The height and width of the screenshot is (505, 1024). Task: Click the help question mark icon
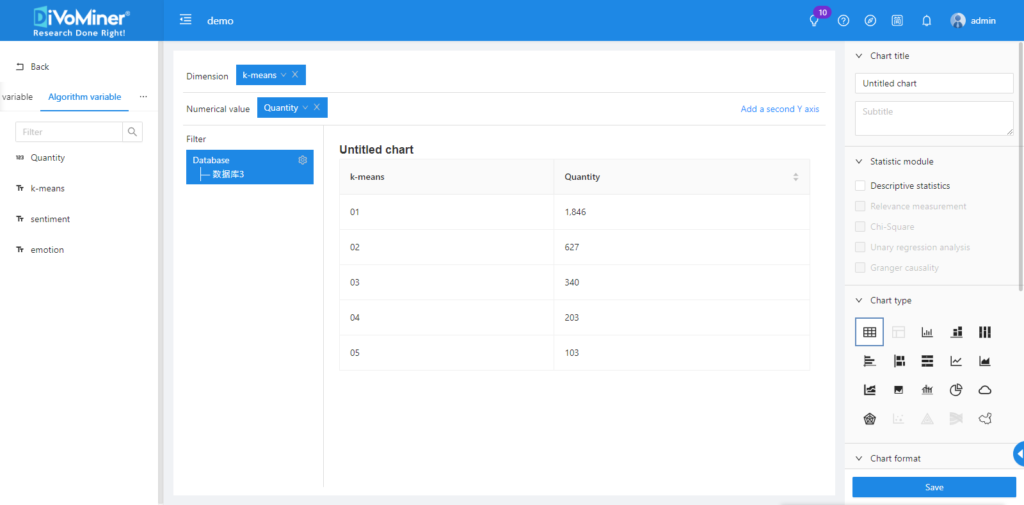click(843, 20)
